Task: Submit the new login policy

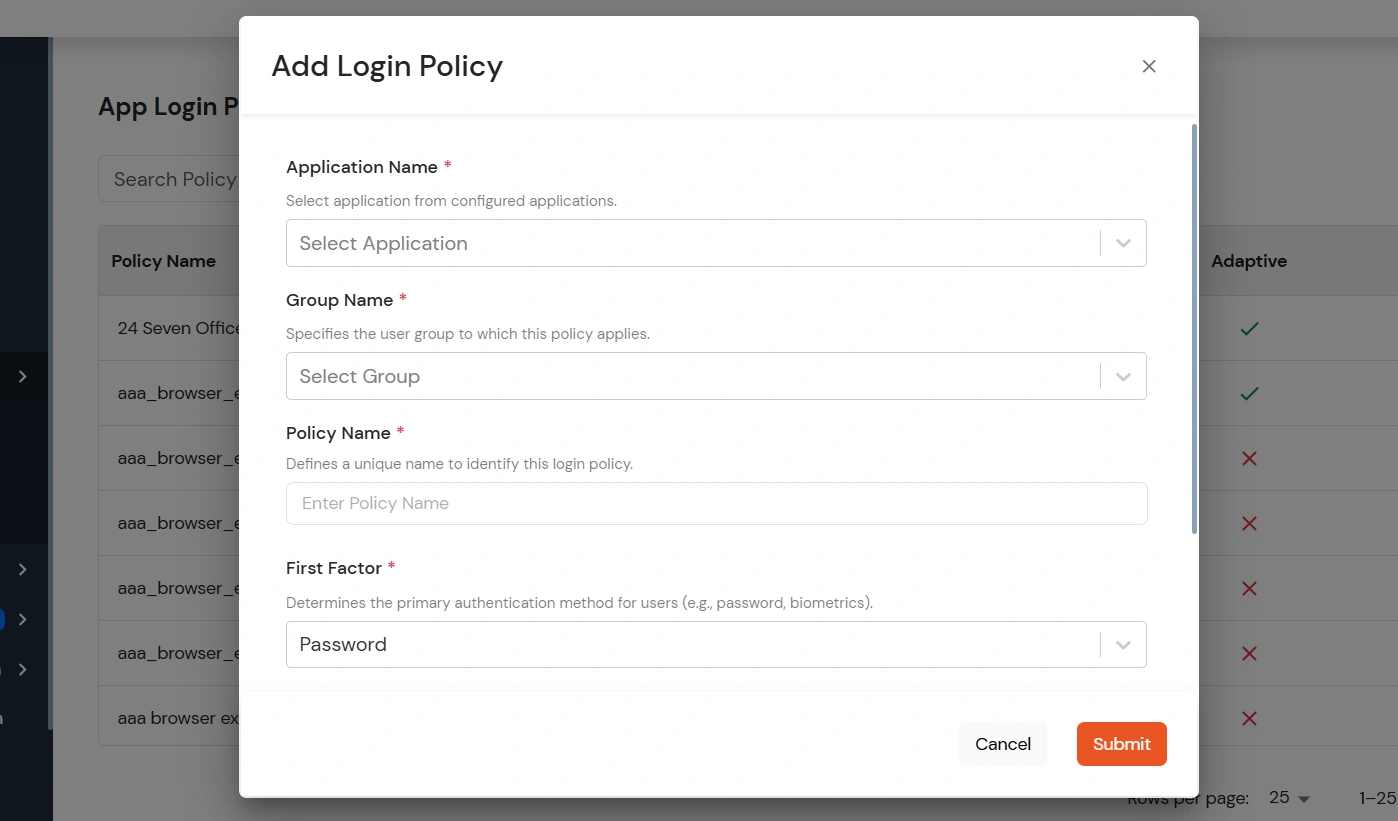Action: 1121,744
